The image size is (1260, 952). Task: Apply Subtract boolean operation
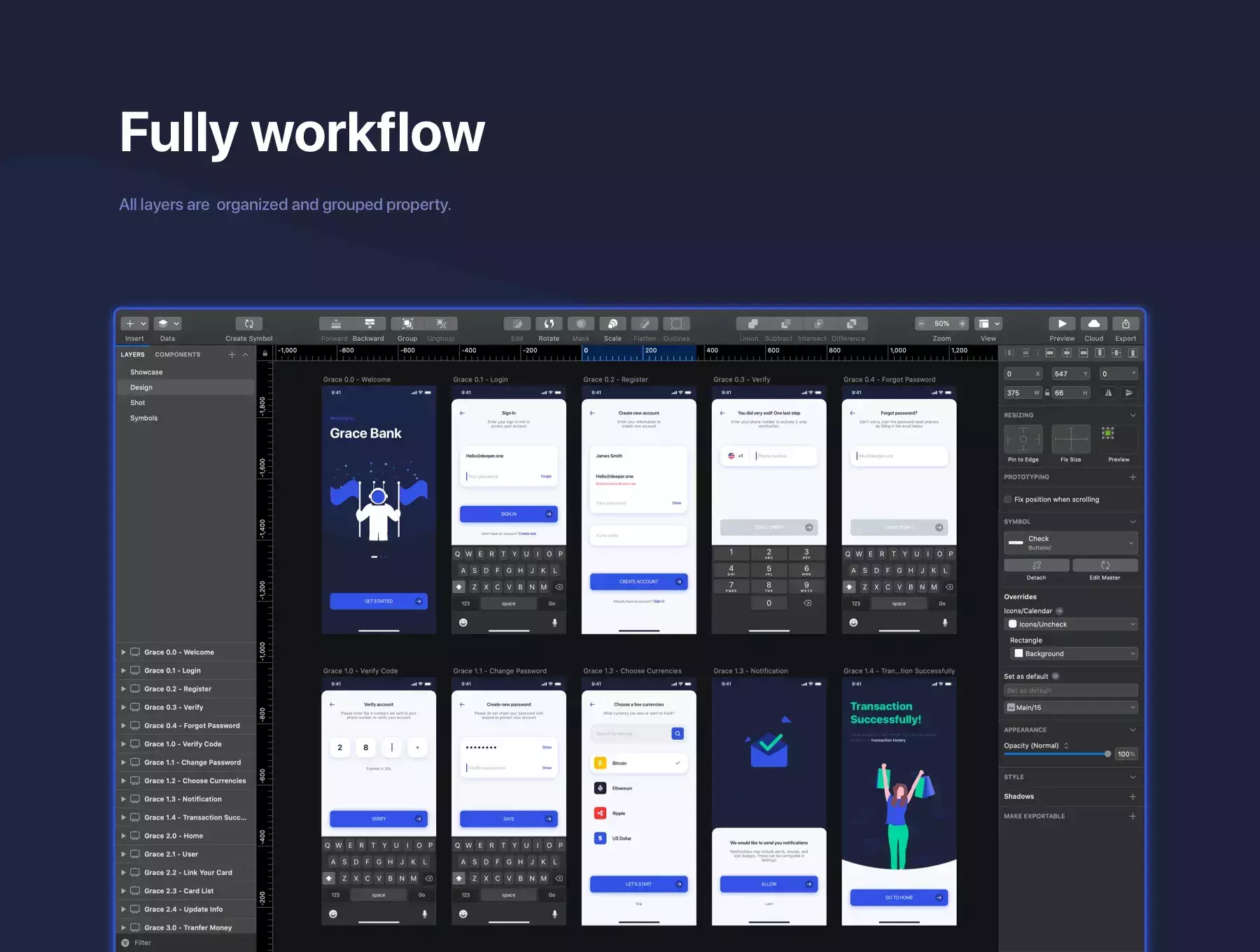tap(785, 323)
